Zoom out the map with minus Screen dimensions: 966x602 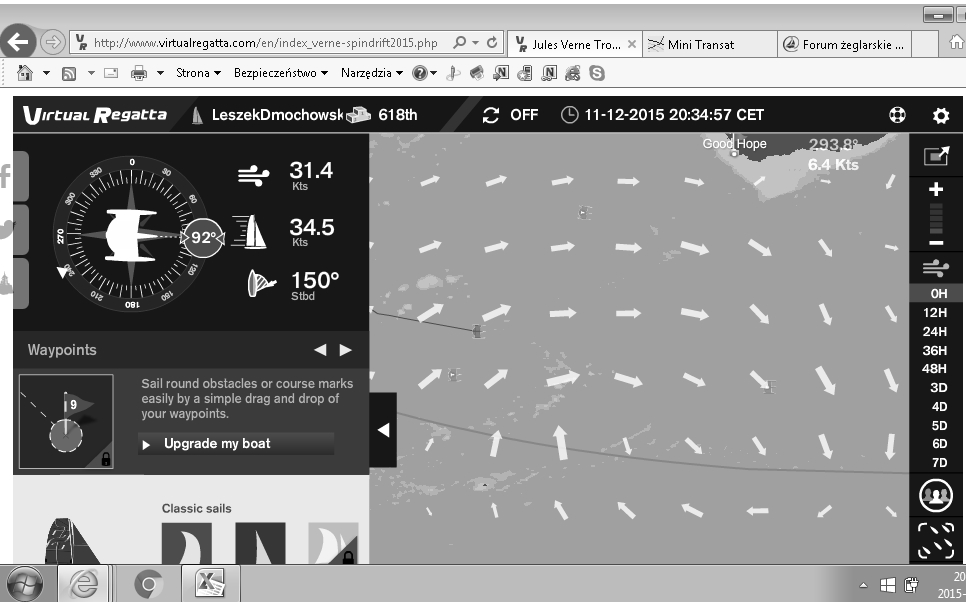[936, 243]
